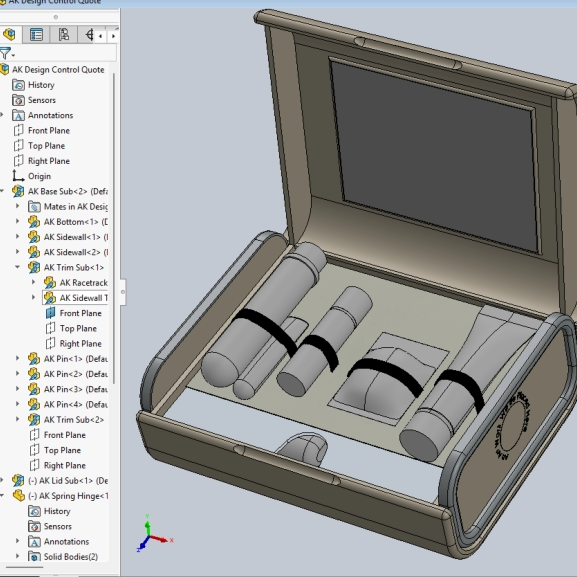Click the XYZ orientation triad in viewport

pos(154,534)
